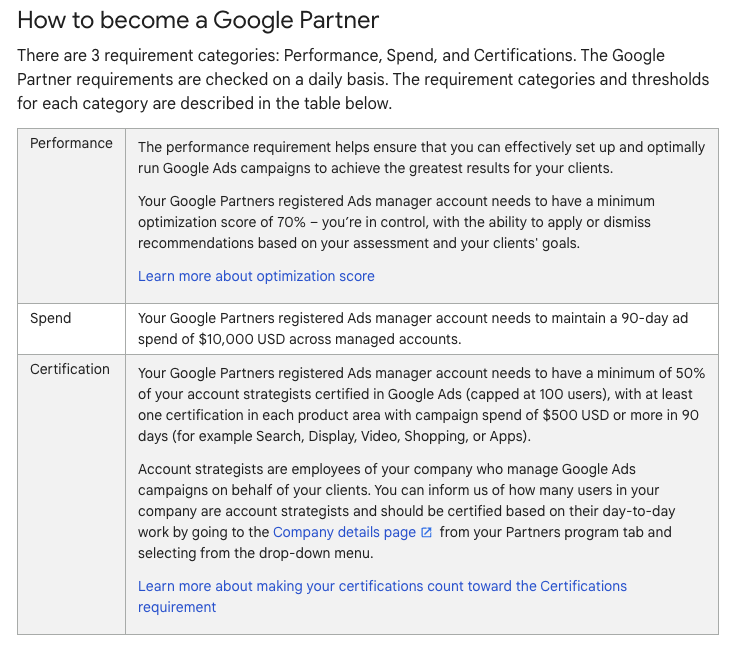Open the Company details page link
The width and height of the screenshot is (740, 652).
[344, 532]
